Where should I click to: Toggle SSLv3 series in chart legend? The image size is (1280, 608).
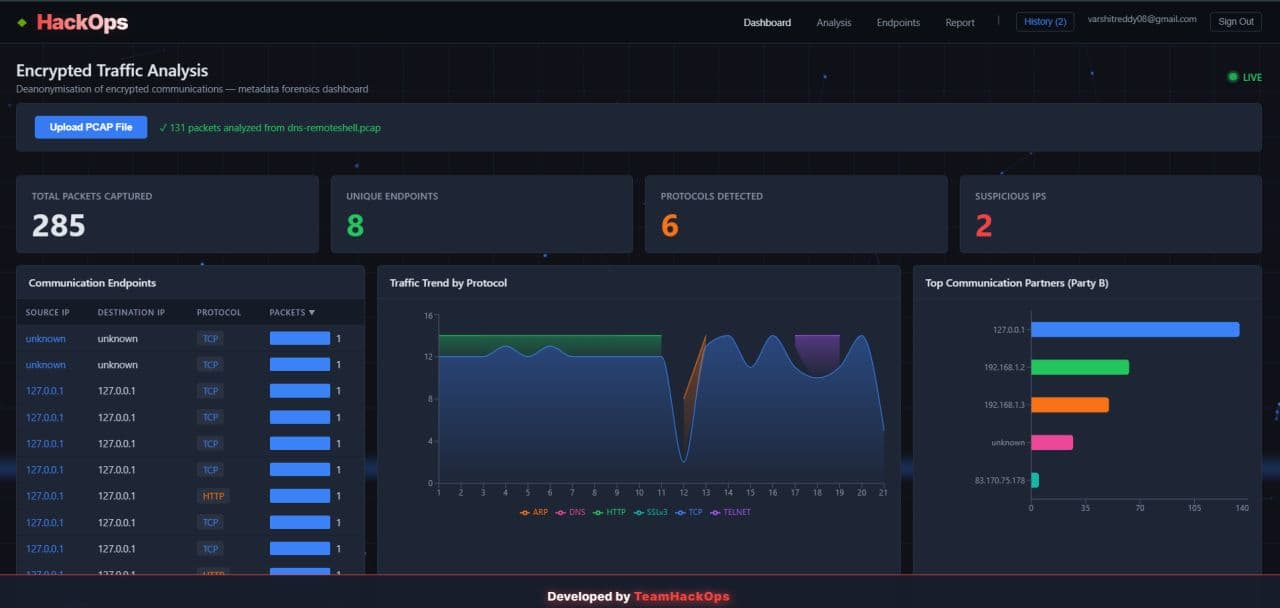(x=650, y=512)
